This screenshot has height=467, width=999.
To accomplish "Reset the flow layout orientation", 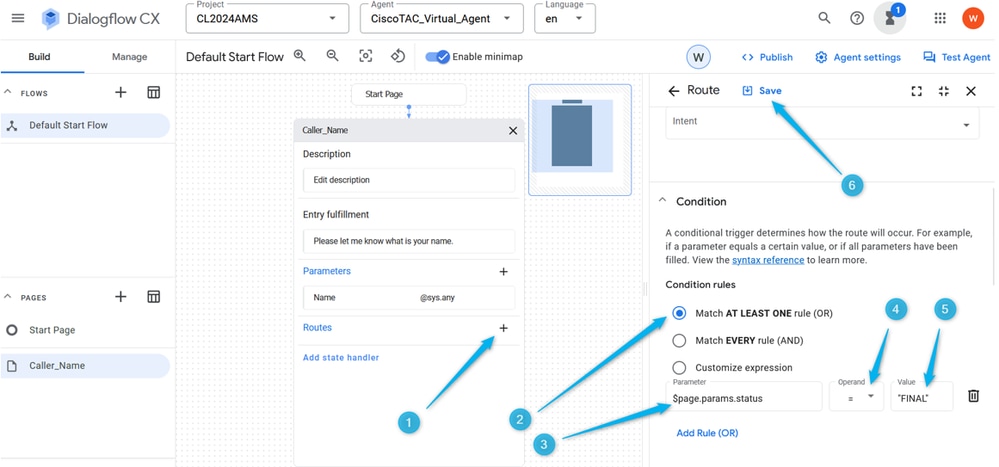I will click(x=398, y=56).
